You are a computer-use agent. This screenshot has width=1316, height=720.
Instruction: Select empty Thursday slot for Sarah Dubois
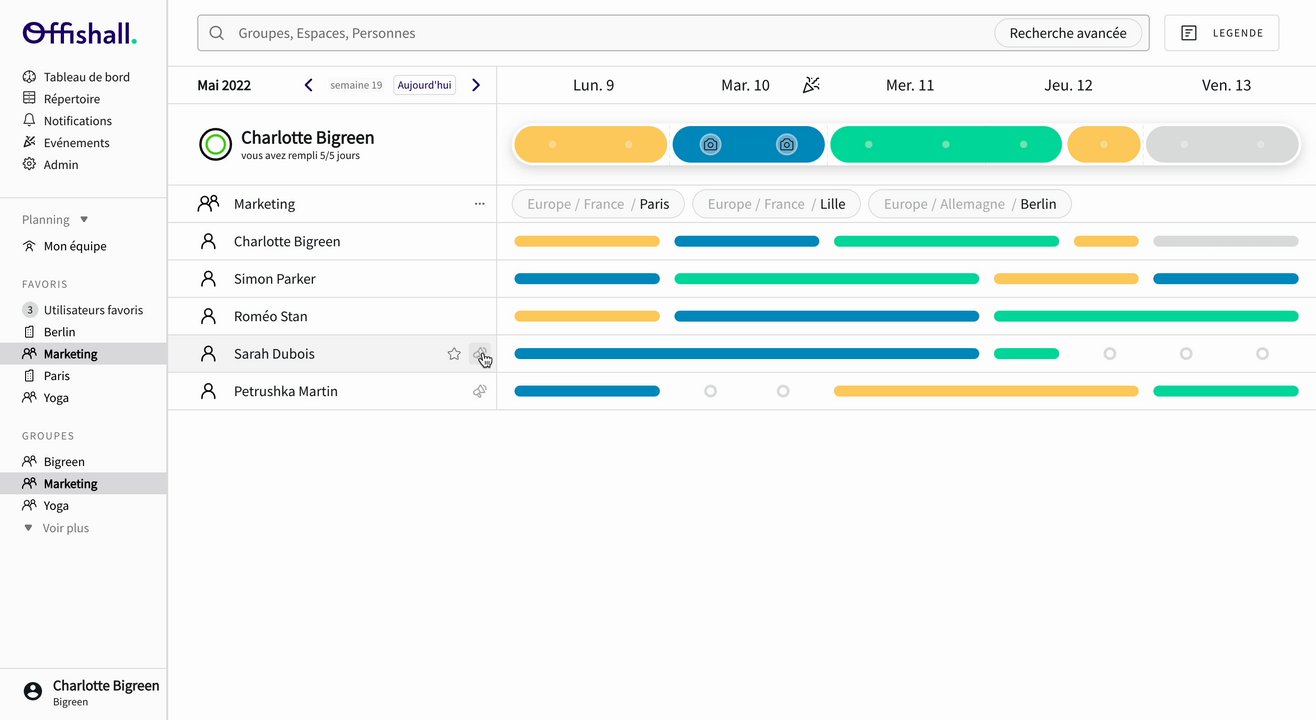1109,354
